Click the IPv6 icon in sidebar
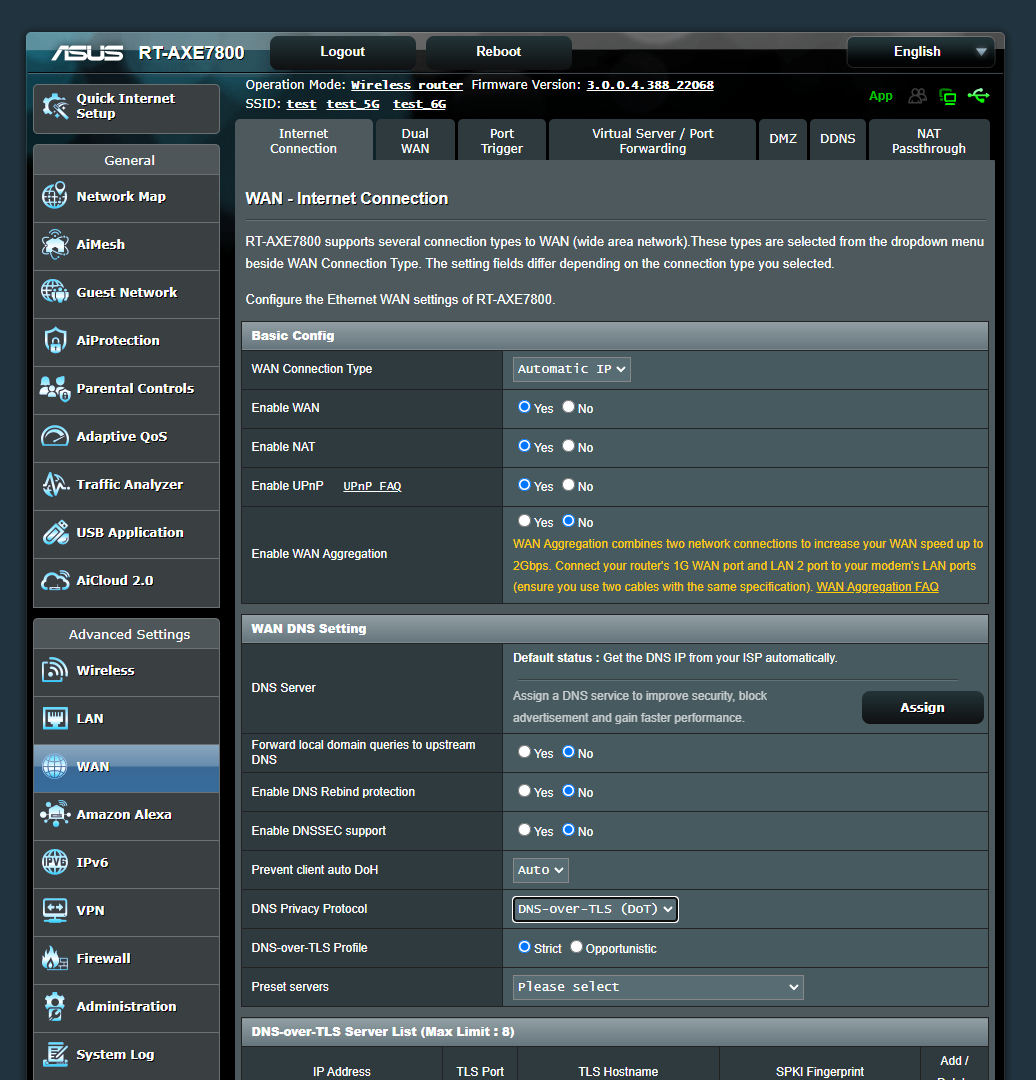Image resolution: width=1036 pixels, height=1080 pixels. point(55,862)
